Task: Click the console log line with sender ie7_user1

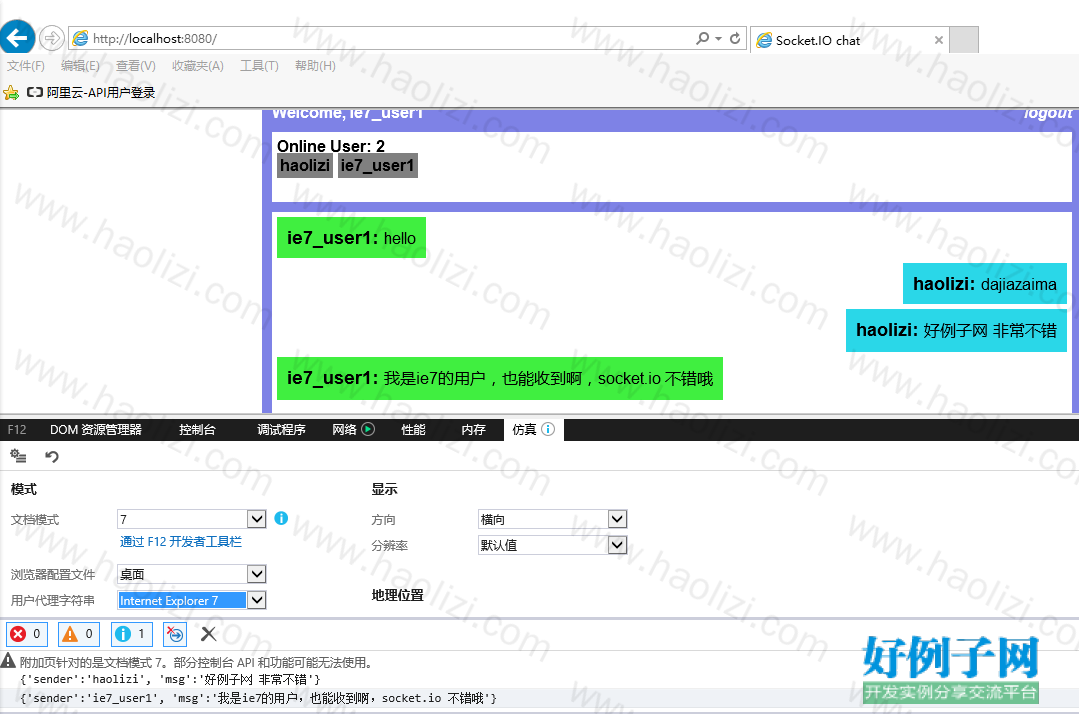Action: (258, 697)
